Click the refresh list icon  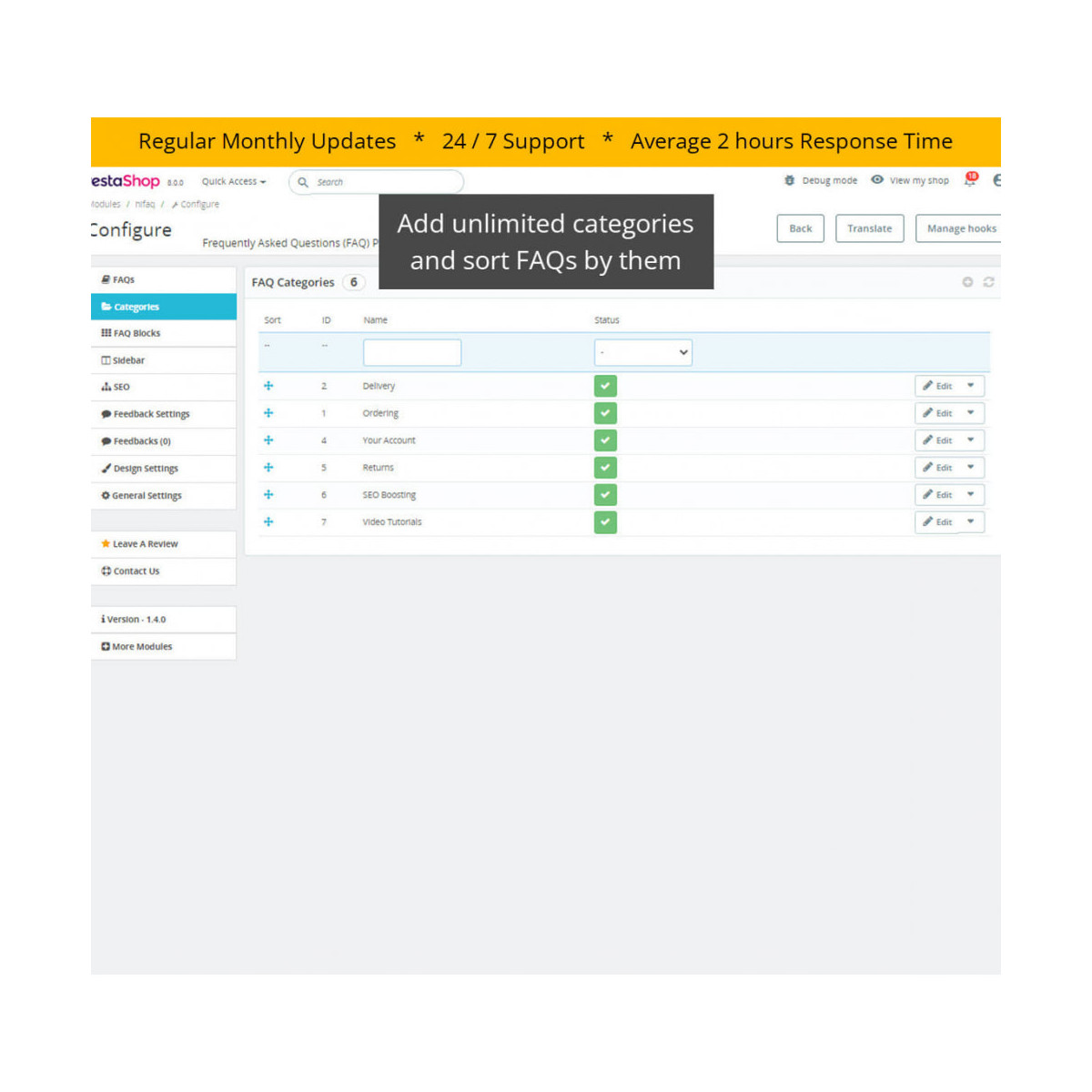[988, 282]
